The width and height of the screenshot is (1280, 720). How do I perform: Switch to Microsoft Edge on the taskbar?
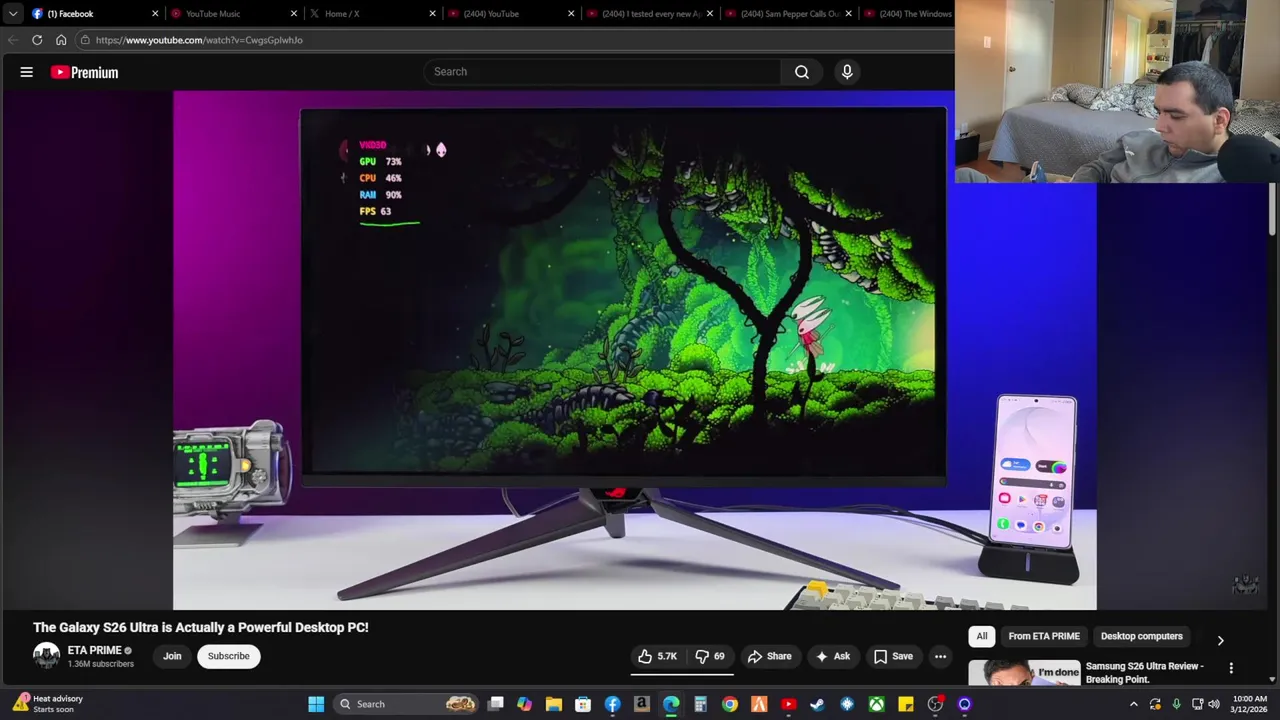click(x=671, y=704)
